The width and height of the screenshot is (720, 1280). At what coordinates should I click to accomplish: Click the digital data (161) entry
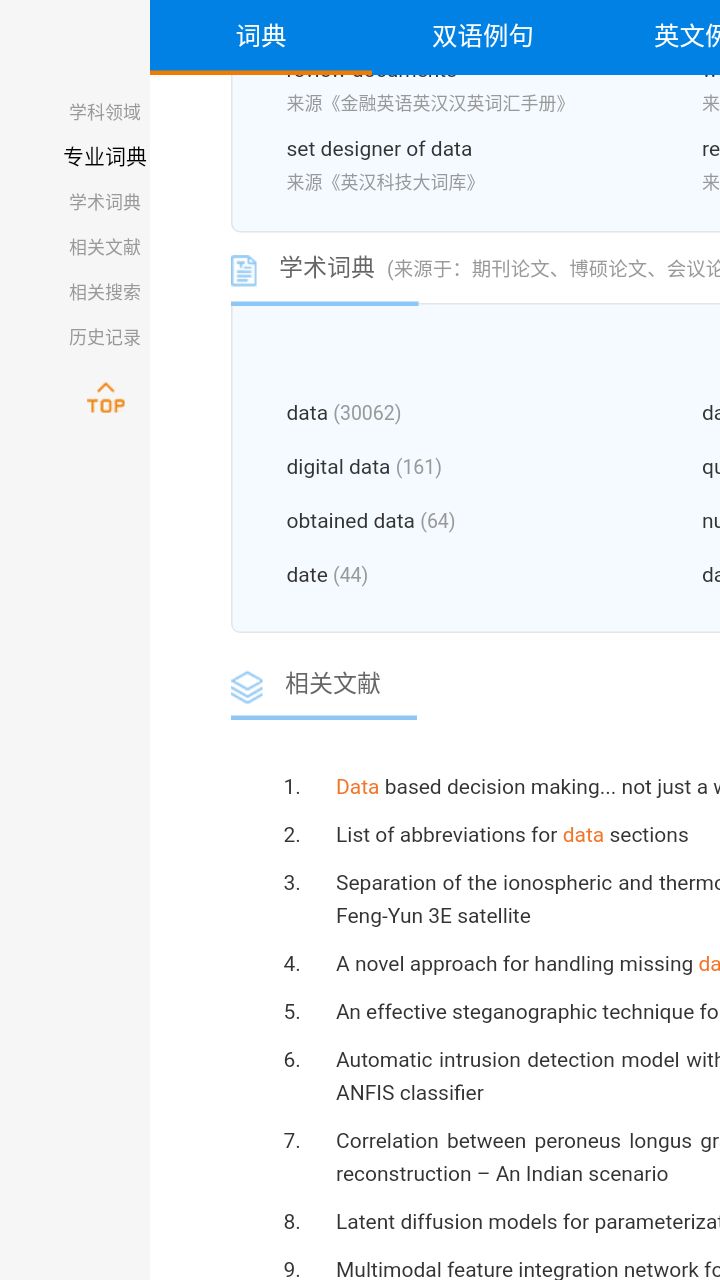[x=364, y=467]
